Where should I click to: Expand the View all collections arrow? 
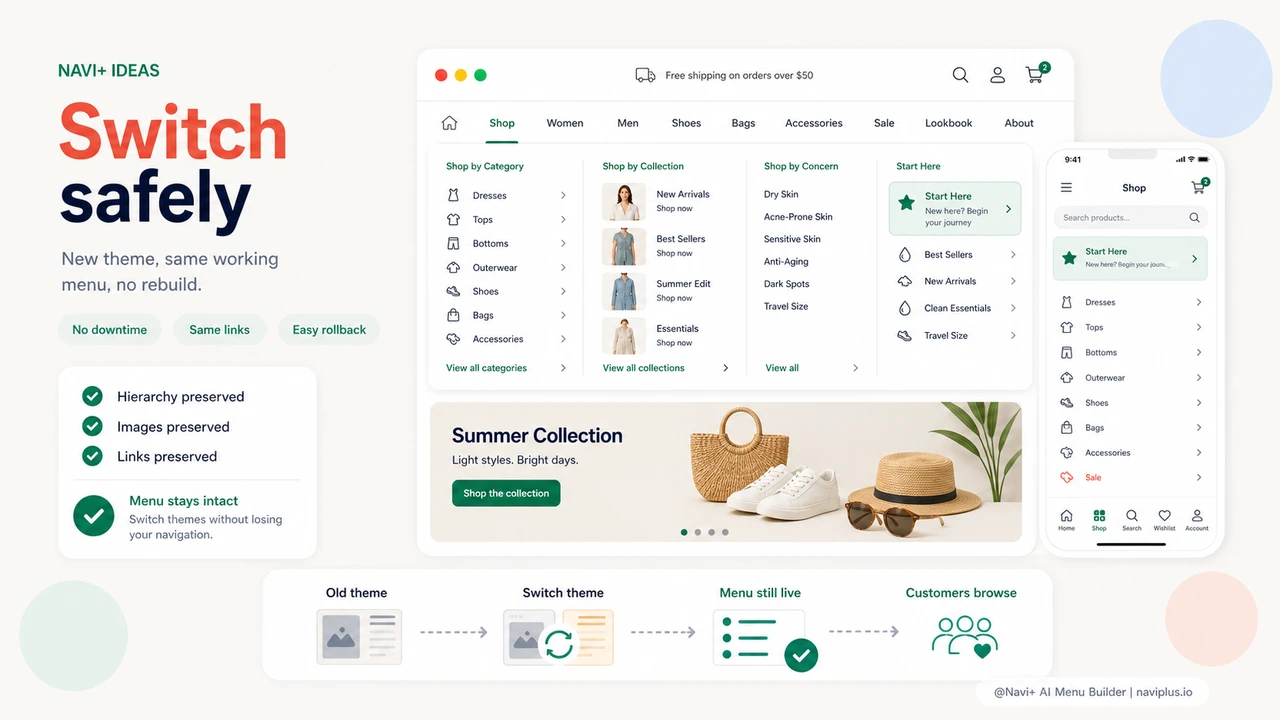[x=726, y=368]
